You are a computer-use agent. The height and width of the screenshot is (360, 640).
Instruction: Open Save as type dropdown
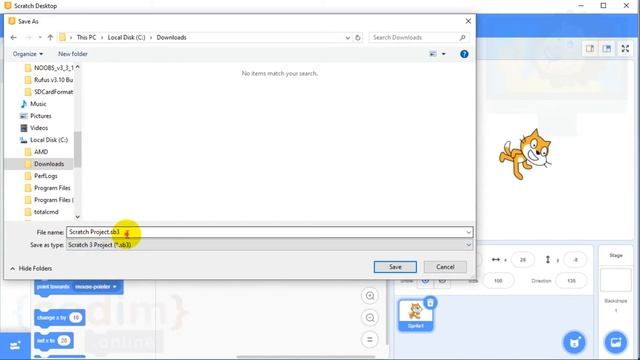[x=269, y=245]
